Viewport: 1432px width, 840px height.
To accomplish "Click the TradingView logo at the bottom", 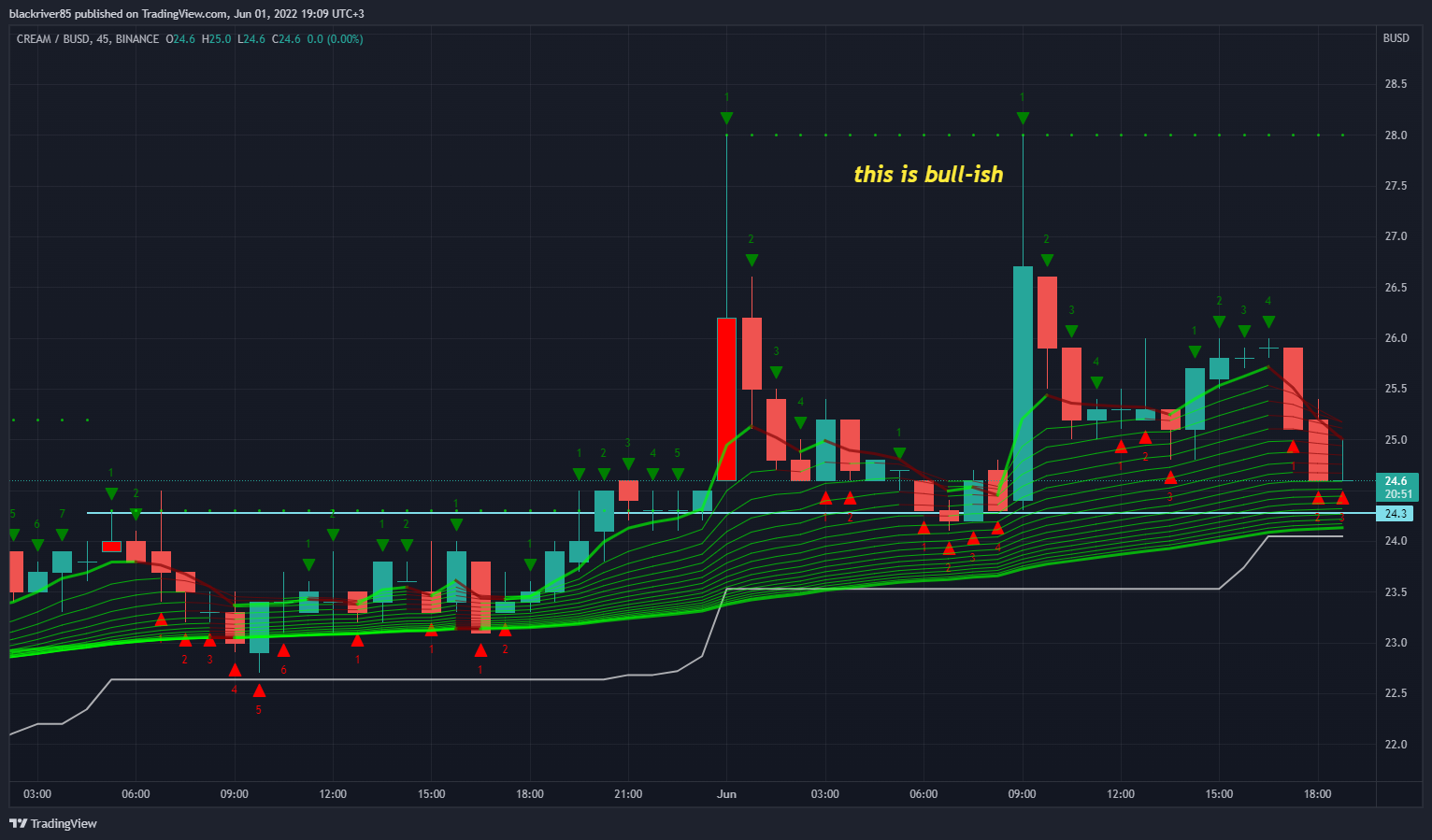I will [x=52, y=823].
